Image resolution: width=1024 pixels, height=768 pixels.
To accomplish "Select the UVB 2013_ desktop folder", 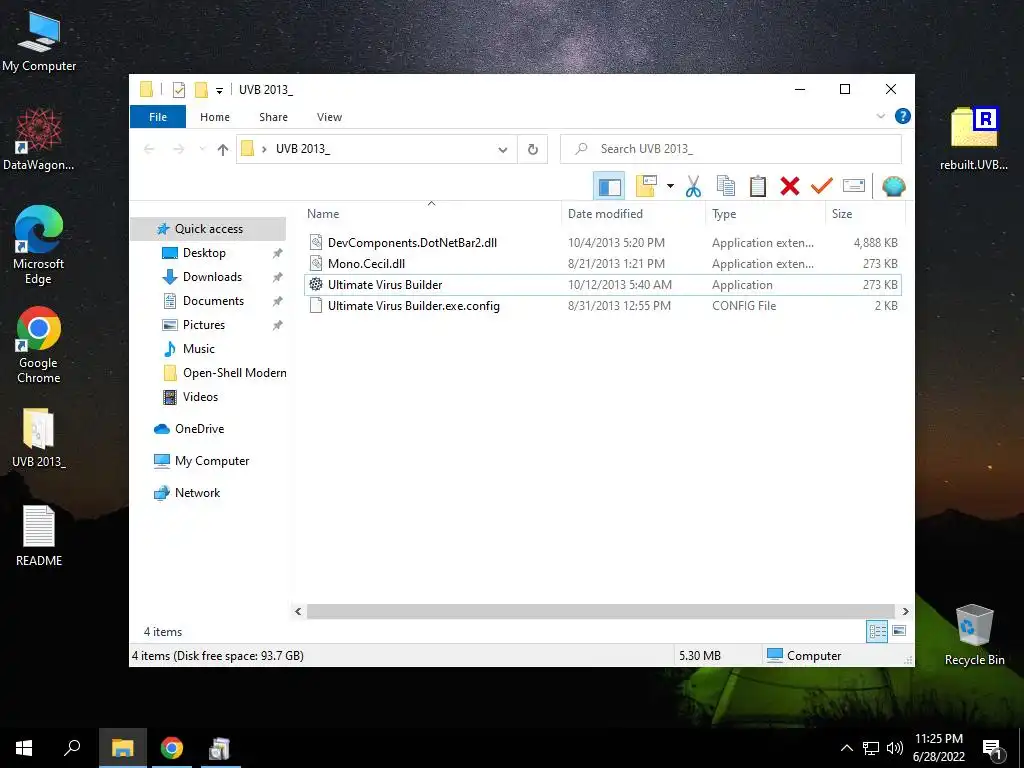I will click(x=39, y=438).
